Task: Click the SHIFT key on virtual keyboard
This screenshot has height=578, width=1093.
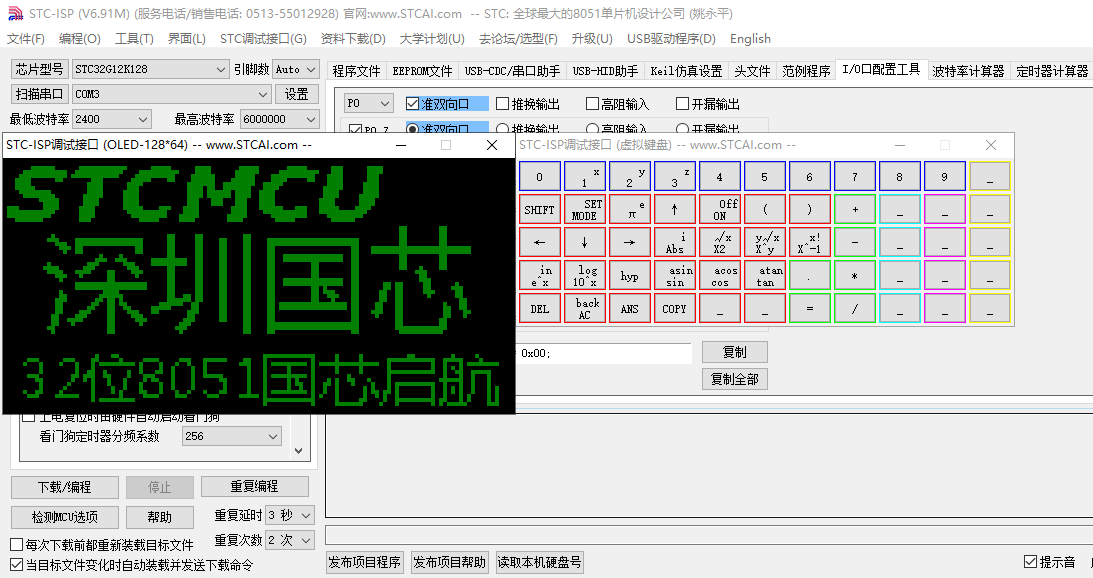Action: (x=540, y=209)
